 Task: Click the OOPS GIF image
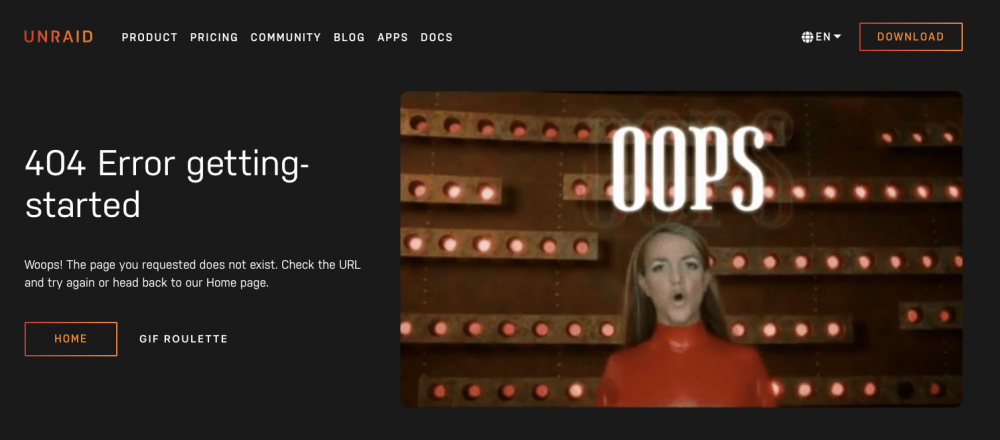tap(681, 249)
